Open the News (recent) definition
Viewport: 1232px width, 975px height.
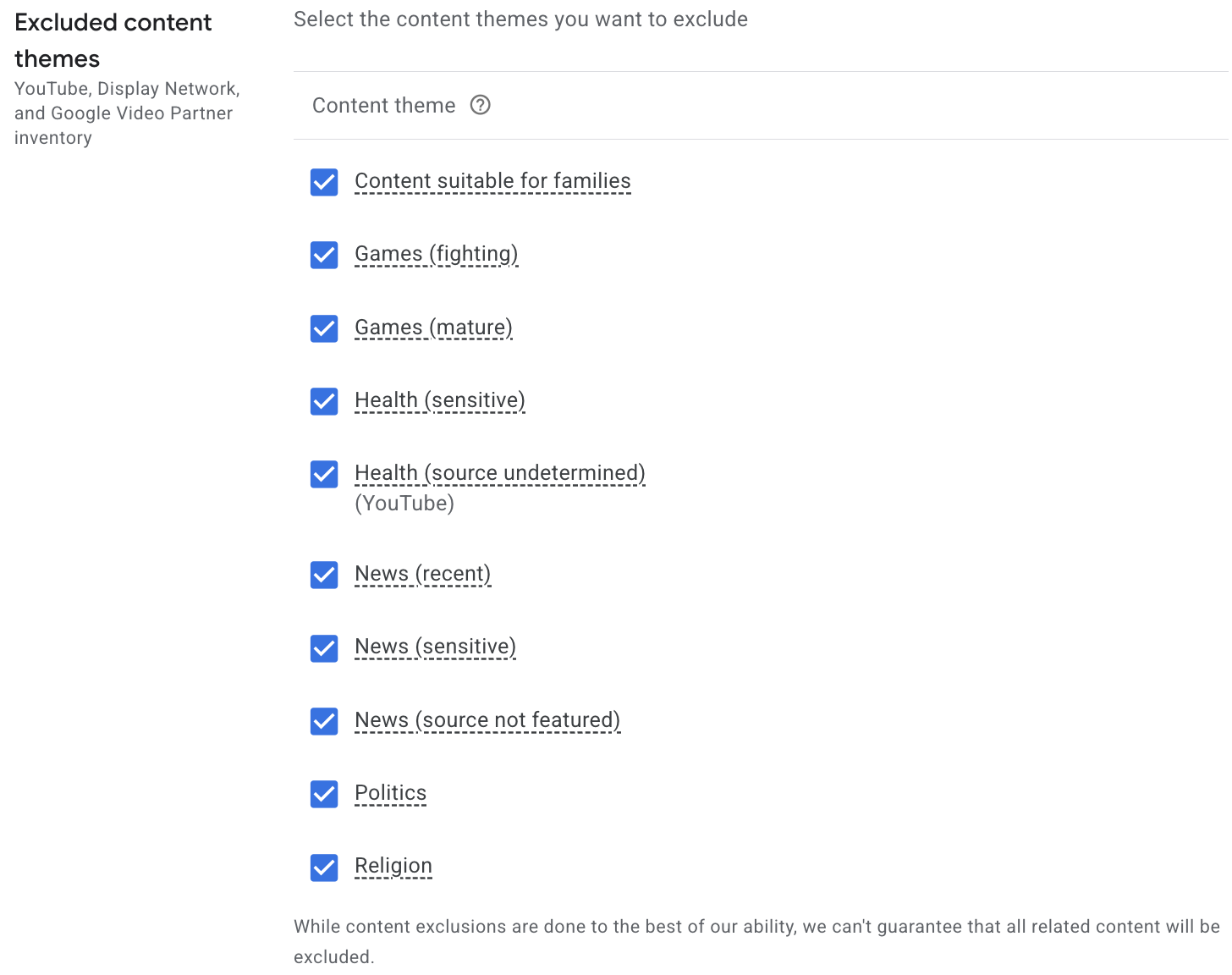click(422, 573)
